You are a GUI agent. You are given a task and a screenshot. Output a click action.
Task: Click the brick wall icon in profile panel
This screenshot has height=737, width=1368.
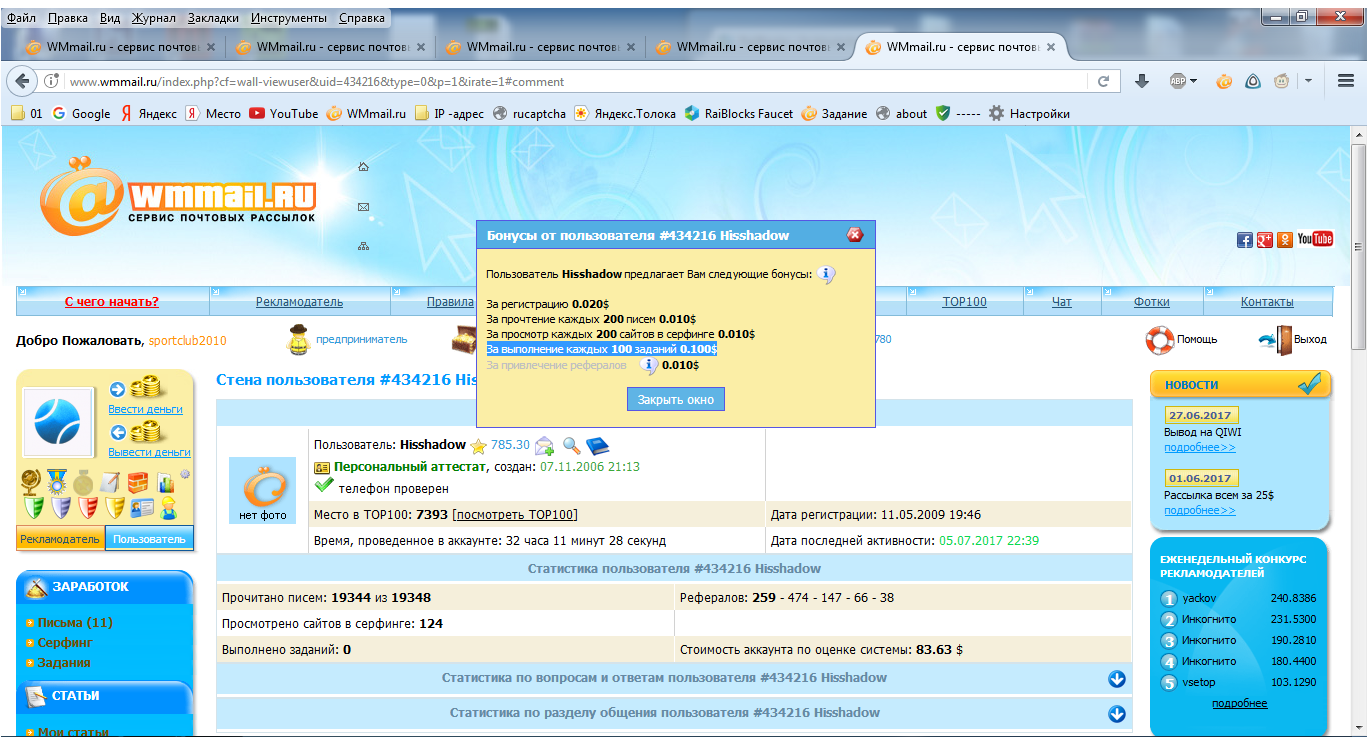138,482
